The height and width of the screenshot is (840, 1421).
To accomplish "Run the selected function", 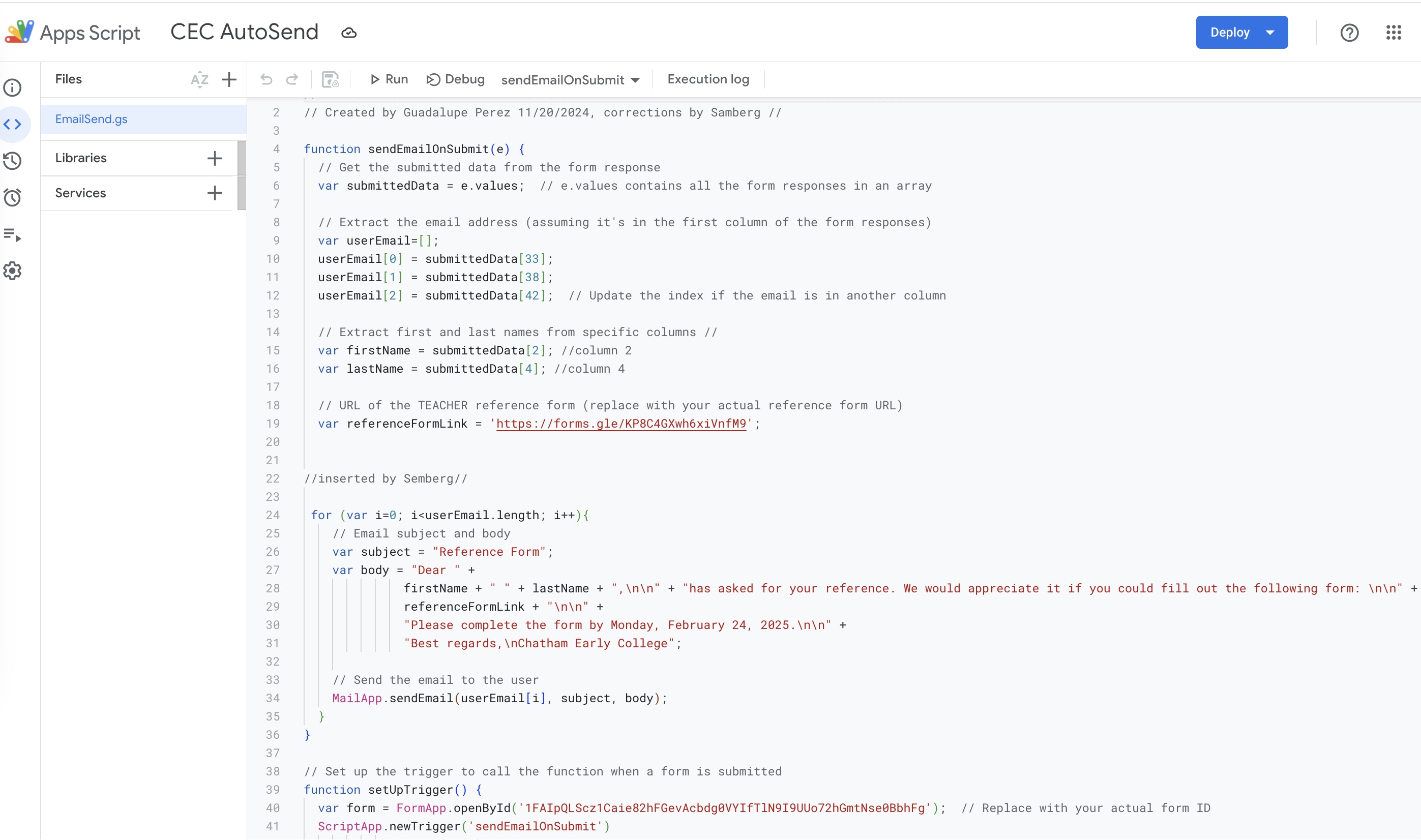I will point(389,79).
